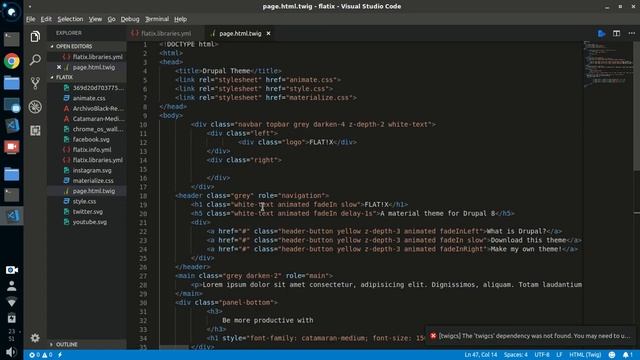
Task: Open the terminal icon at top of dock
Action: [x=11, y=39]
